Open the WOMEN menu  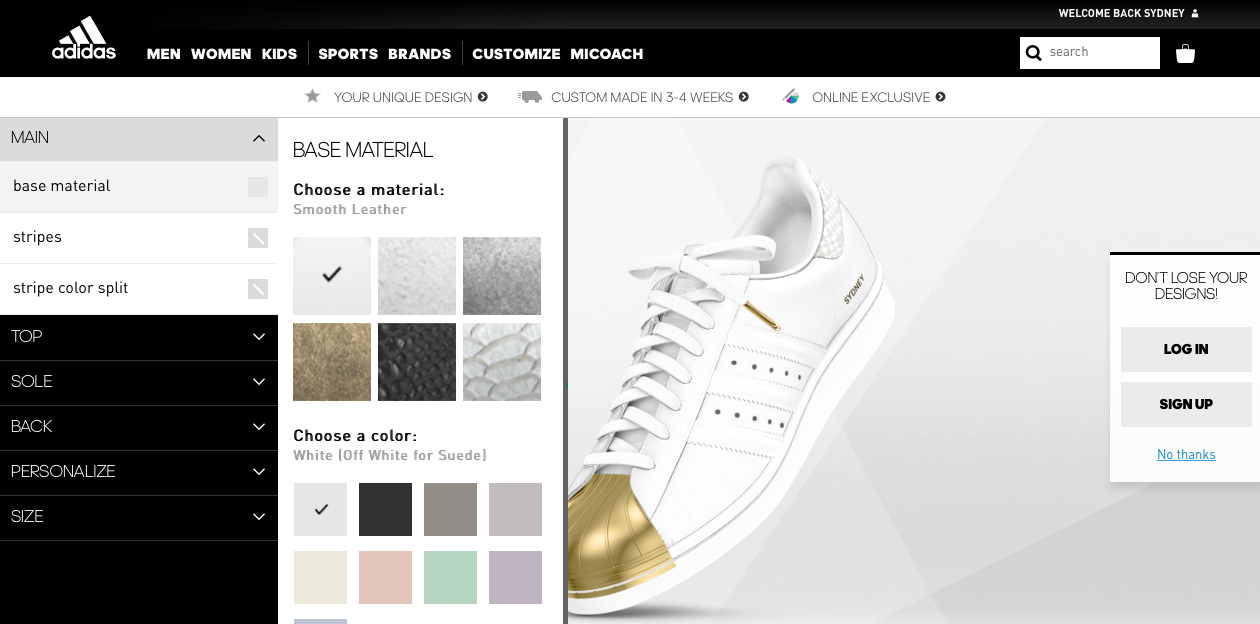pos(221,54)
